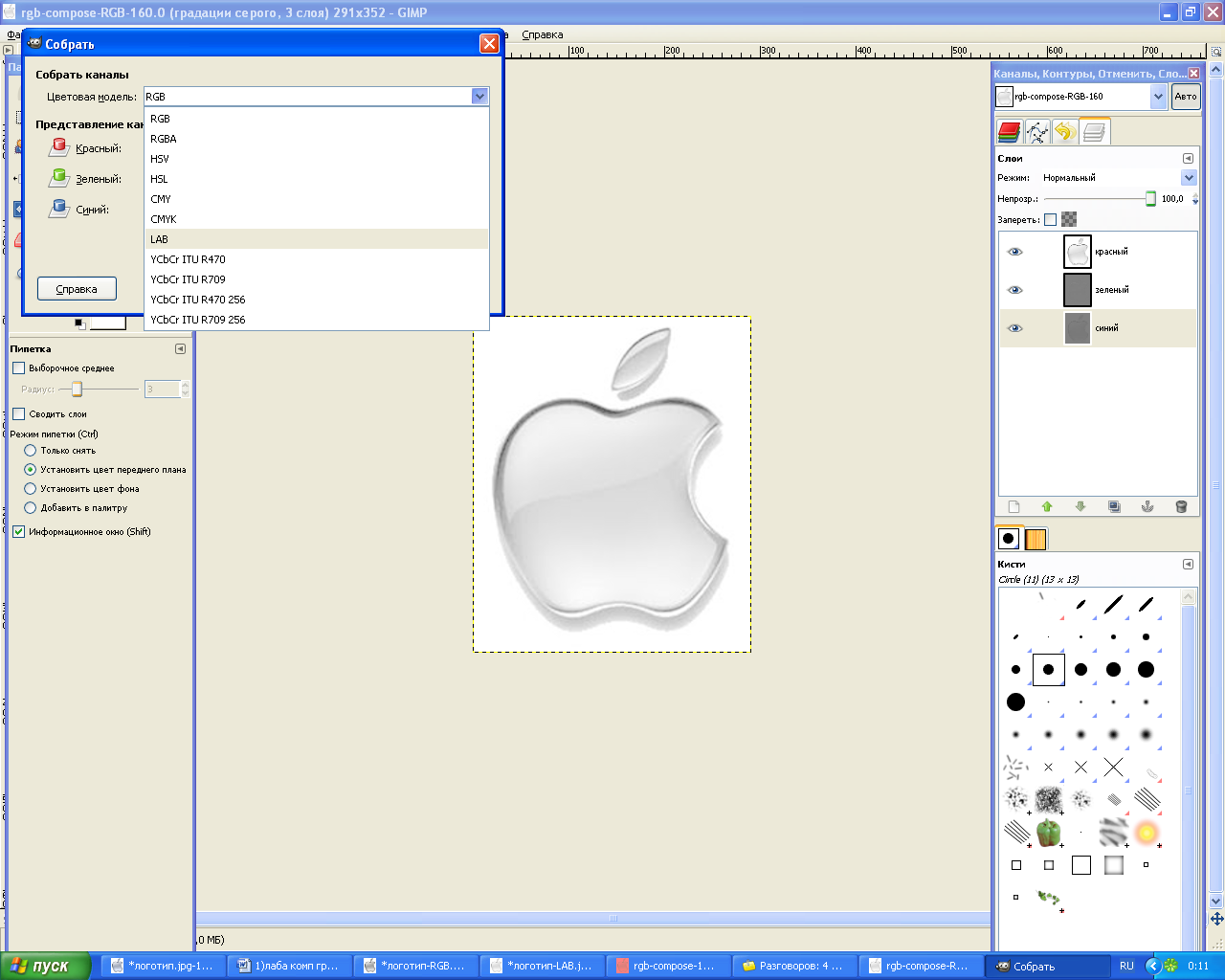
Task: Choose HSL from color model list
Action: [317, 179]
